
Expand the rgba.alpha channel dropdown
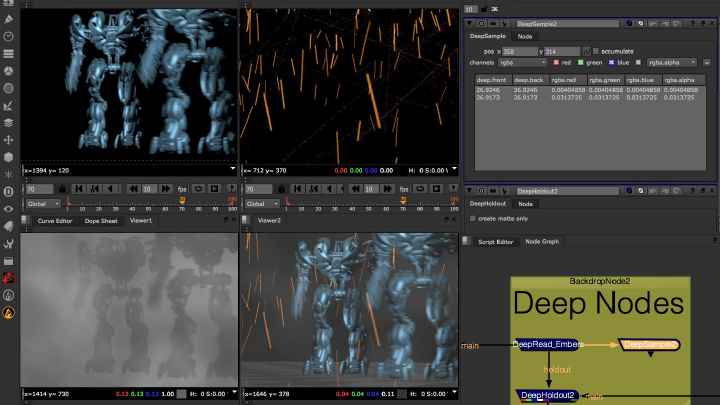(x=671, y=62)
